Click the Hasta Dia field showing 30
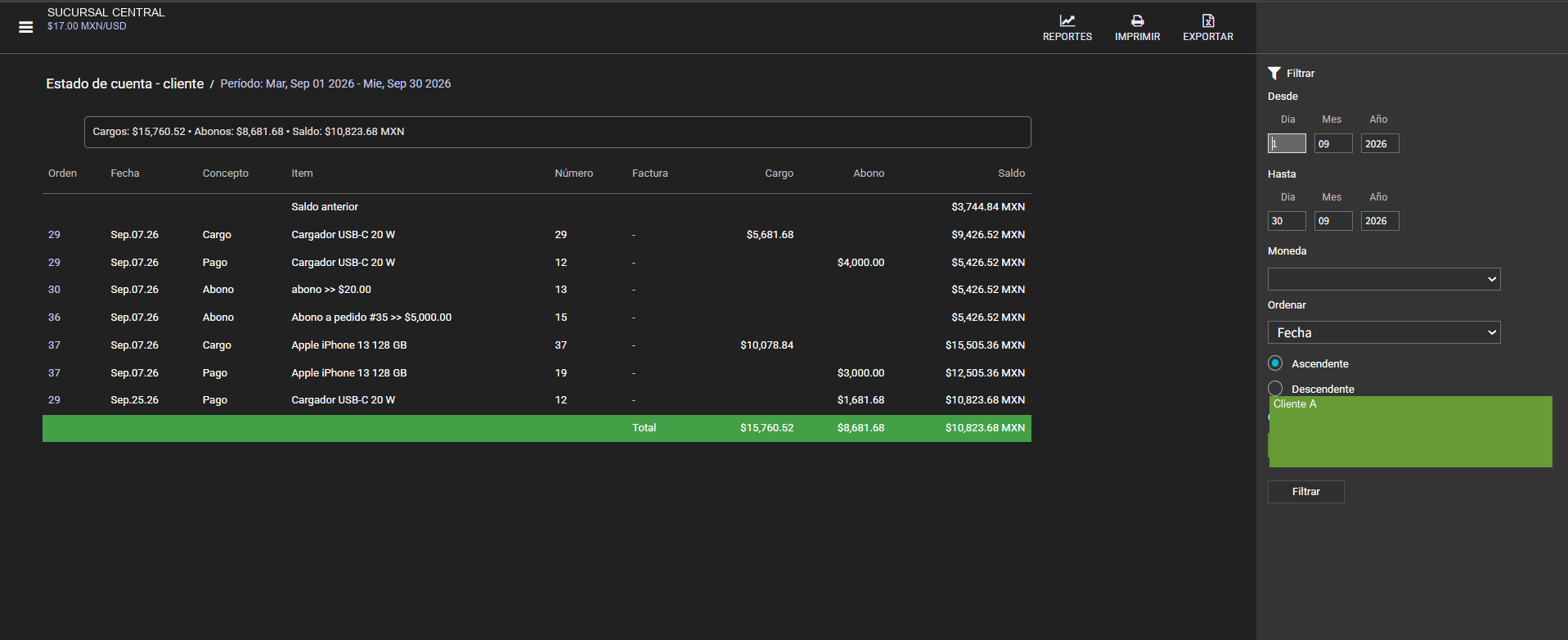 point(1287,221)
